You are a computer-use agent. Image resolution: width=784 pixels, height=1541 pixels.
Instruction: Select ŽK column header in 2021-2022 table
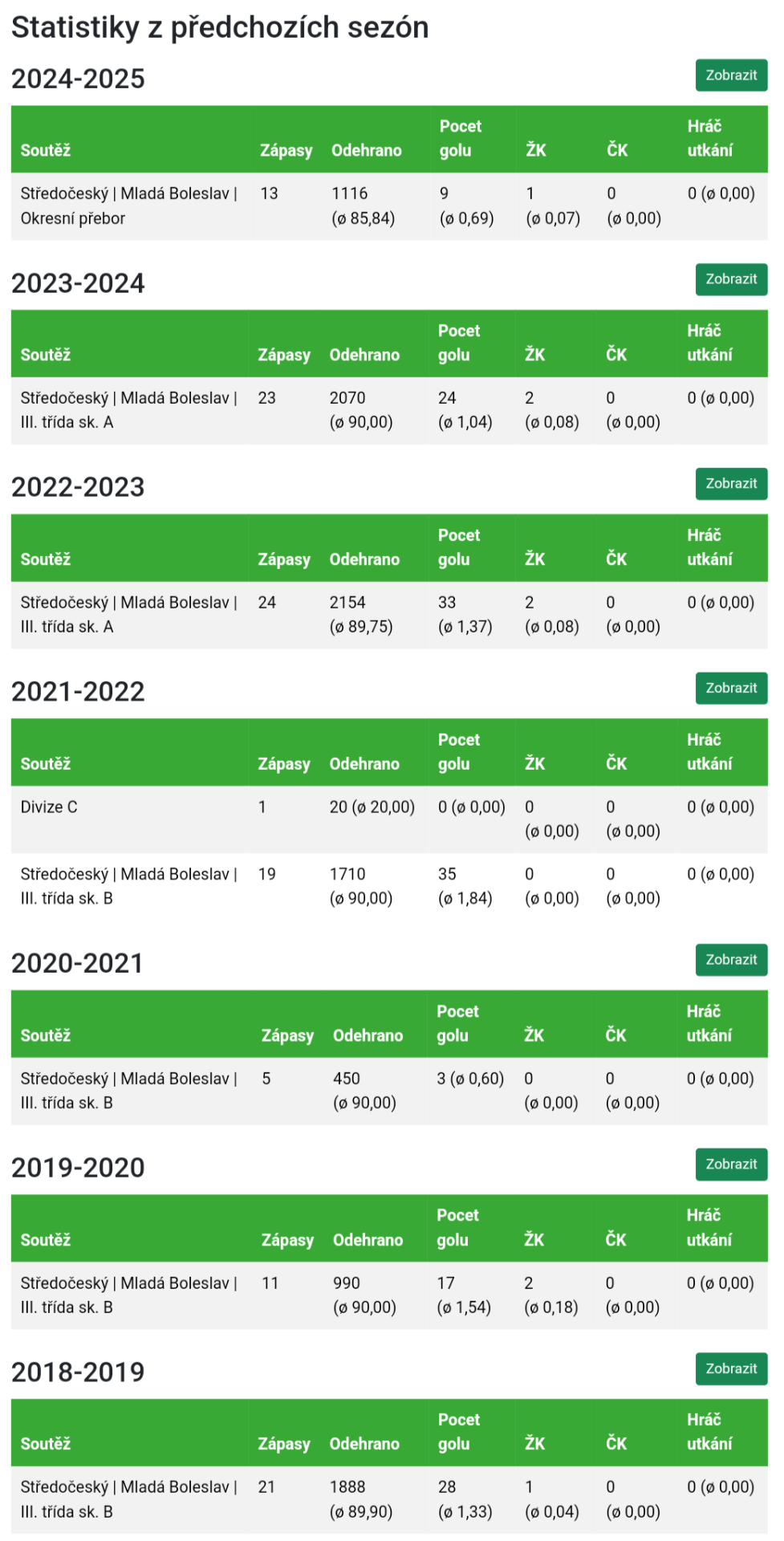coord(534,764)
